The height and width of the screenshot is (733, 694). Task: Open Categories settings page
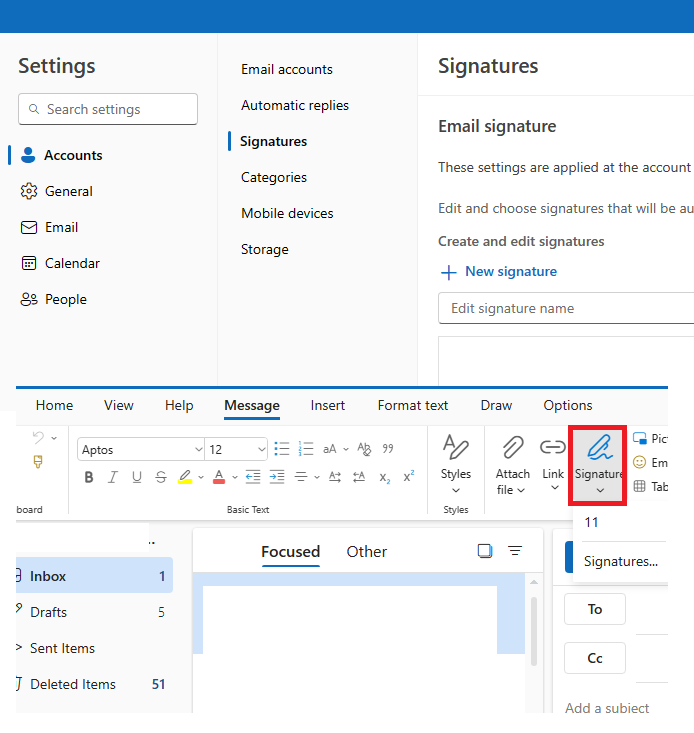click(x=274, y=178)
